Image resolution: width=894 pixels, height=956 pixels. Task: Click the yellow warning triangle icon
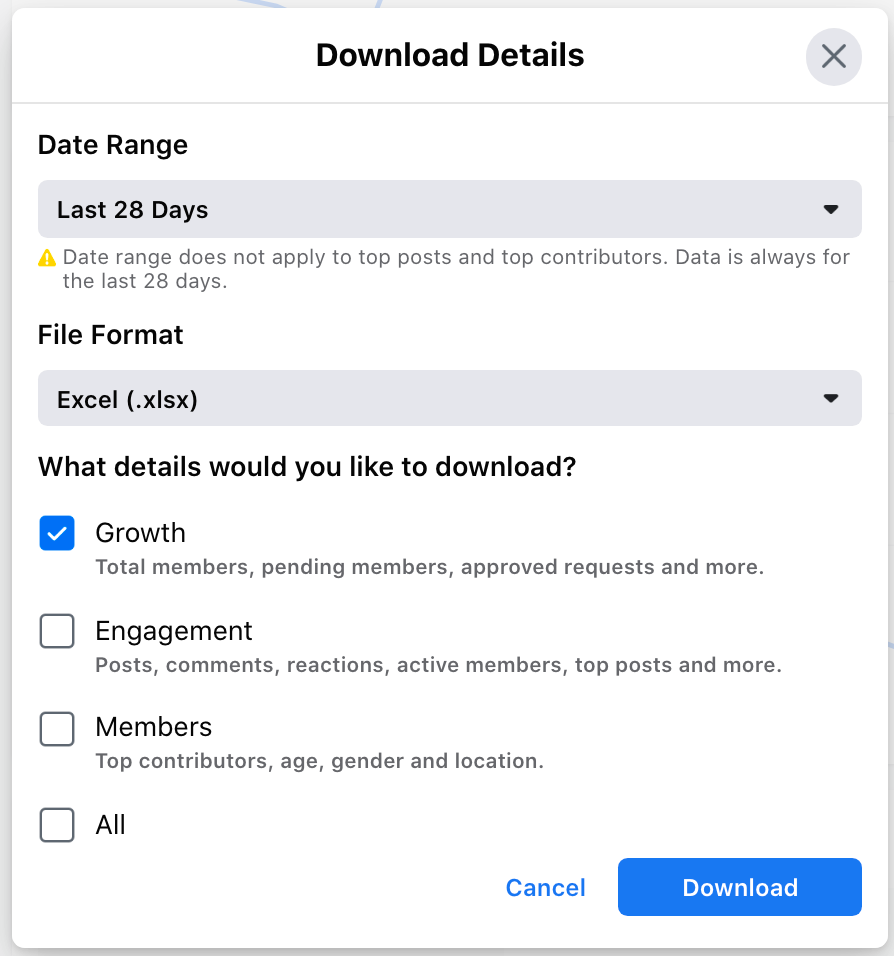(47, 258)
